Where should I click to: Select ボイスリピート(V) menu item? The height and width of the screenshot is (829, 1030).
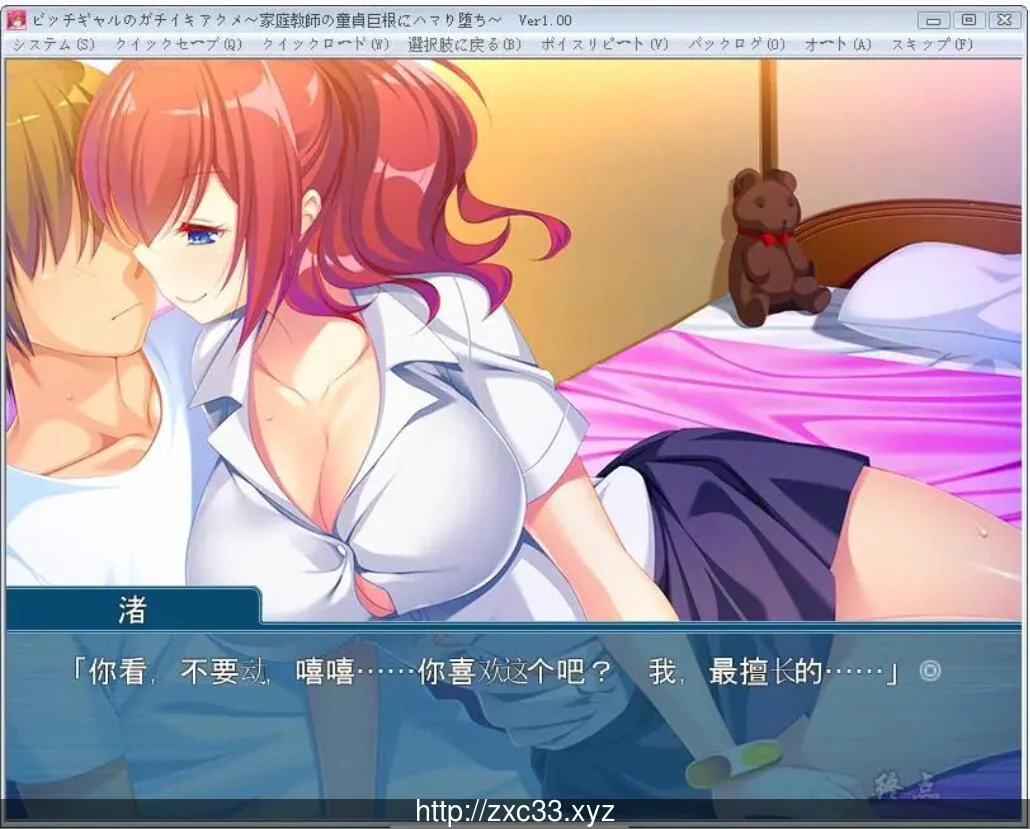604,45
